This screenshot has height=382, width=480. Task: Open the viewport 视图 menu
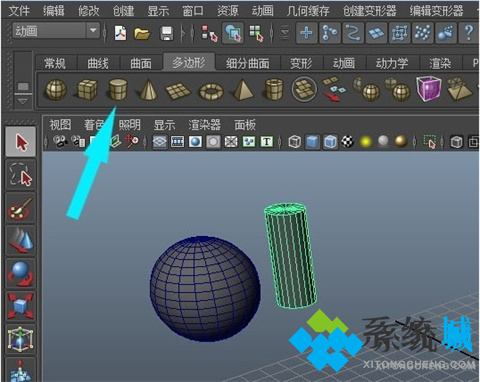60,125
